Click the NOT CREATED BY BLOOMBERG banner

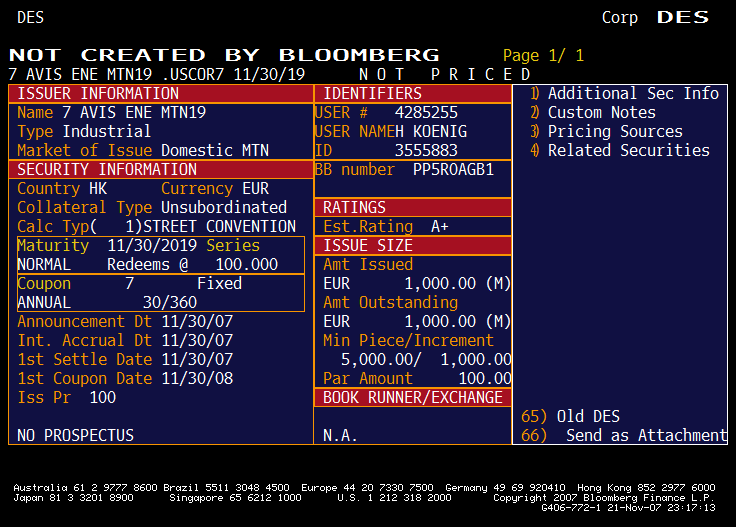click(224, 55)
